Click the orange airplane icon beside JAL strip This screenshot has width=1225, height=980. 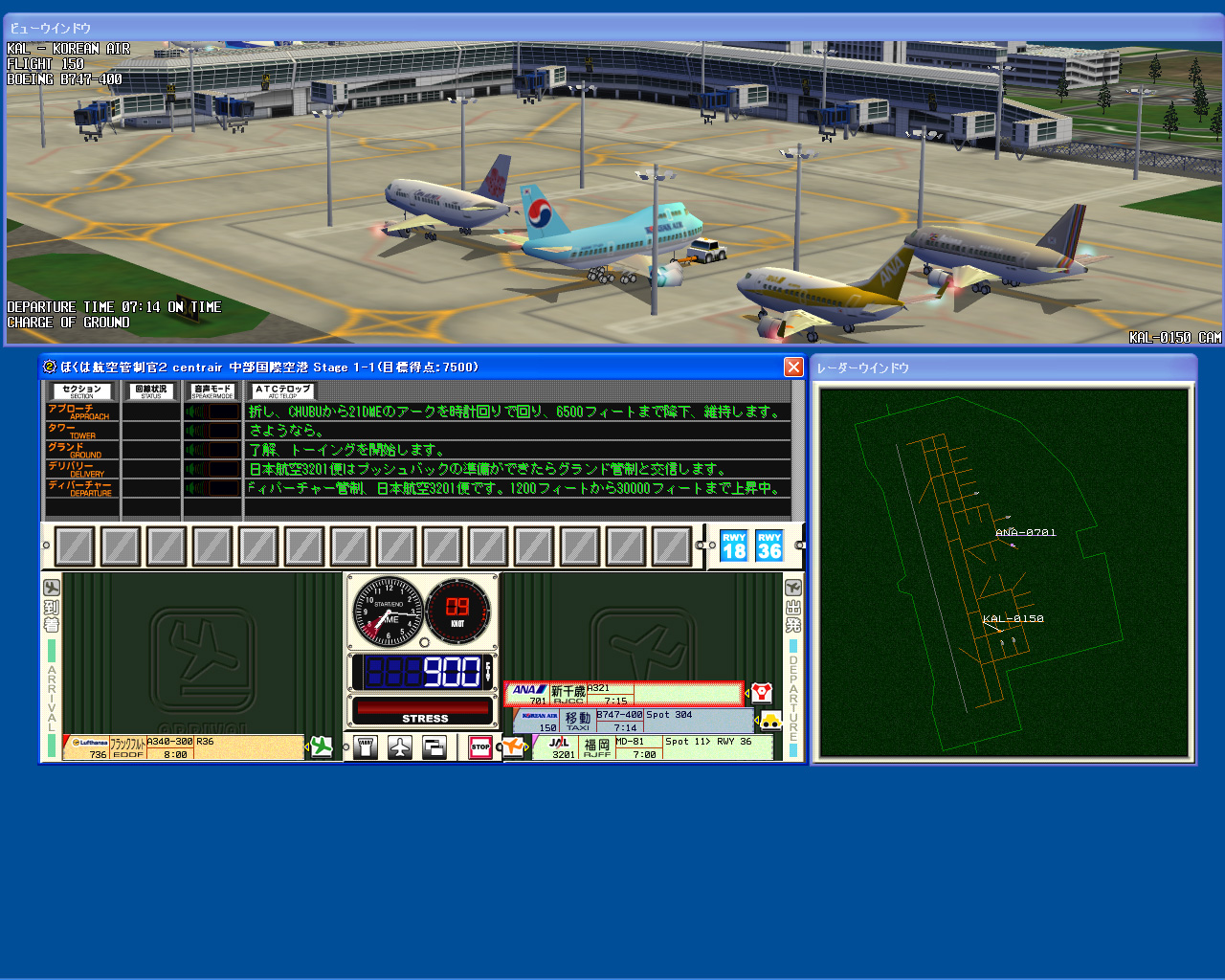[514, 746]
